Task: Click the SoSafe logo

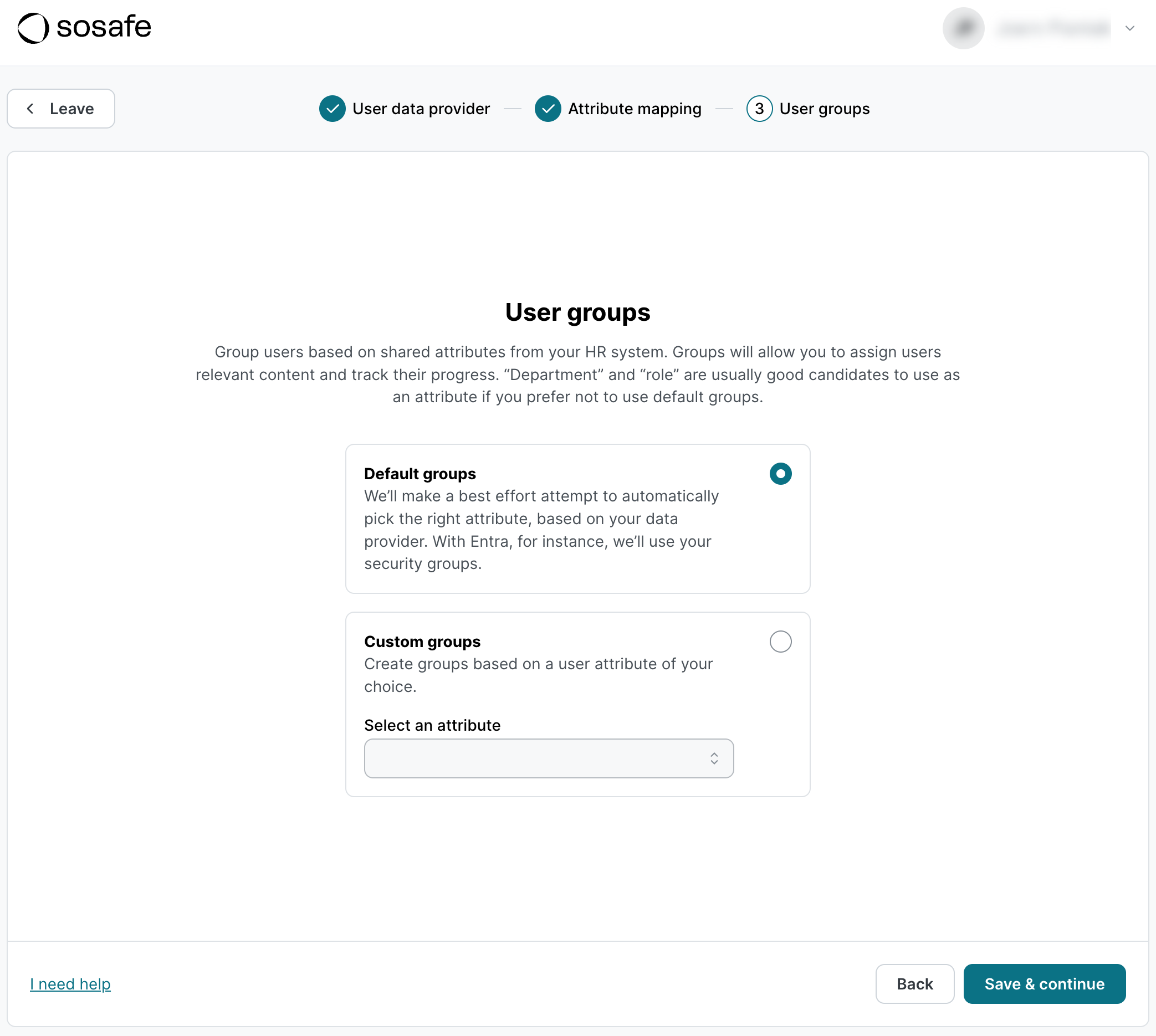Action: [x=83, y=27]
